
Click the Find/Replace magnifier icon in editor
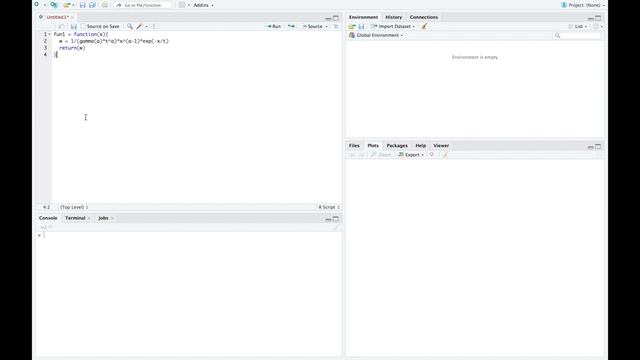tap(130, 27)
